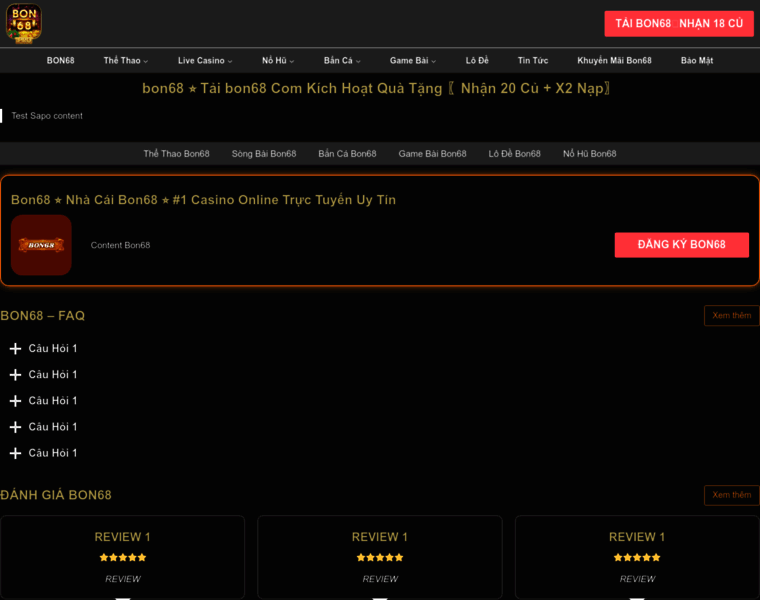Expand the Bắn Cá dropdown menu
The width and height of the screenshot is (760, 600).
342,61
